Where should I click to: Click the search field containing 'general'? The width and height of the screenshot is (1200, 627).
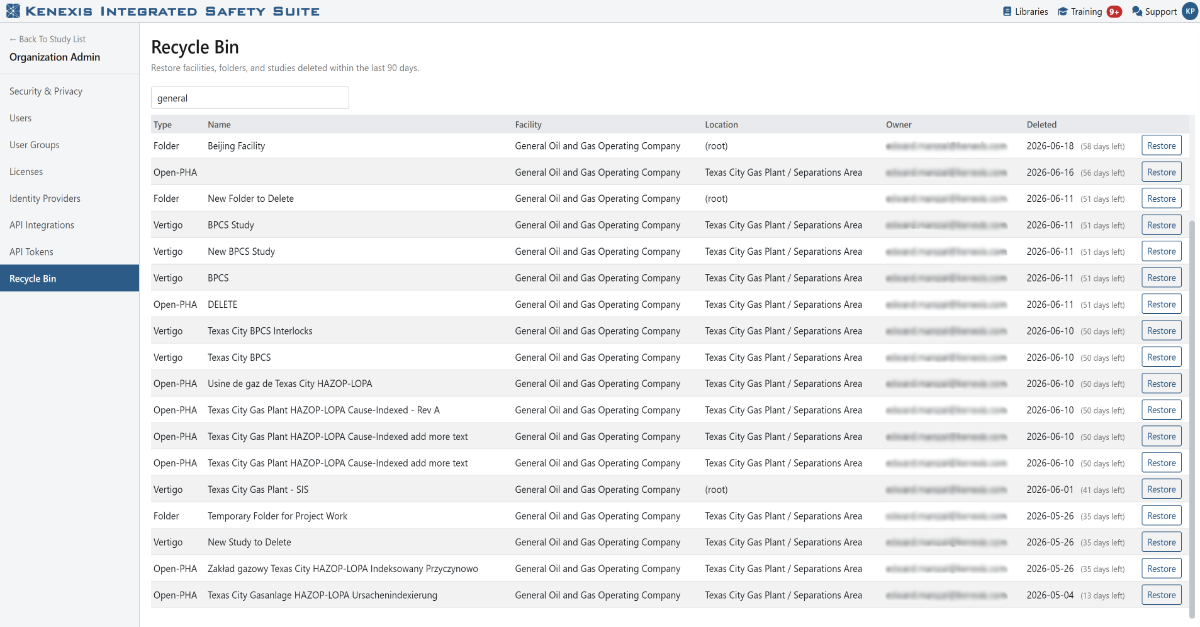(250, 98)
